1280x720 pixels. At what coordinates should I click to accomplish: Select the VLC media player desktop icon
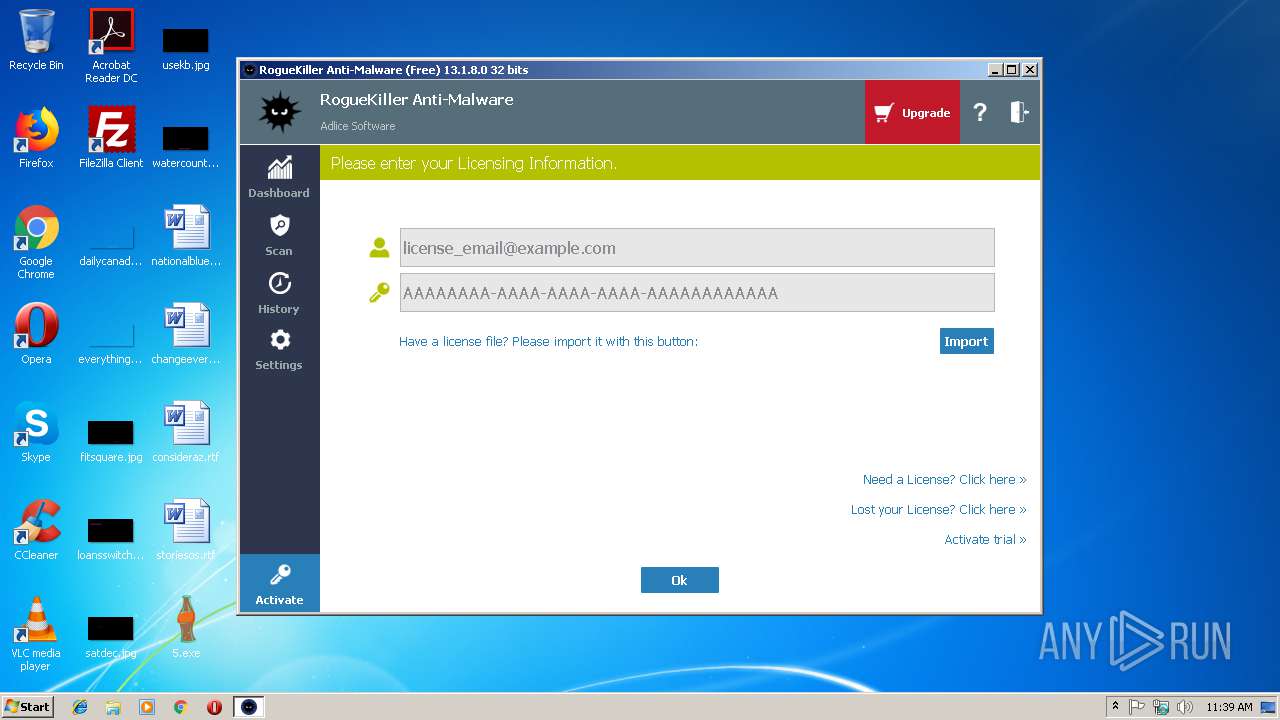click(x=36, y=634)
